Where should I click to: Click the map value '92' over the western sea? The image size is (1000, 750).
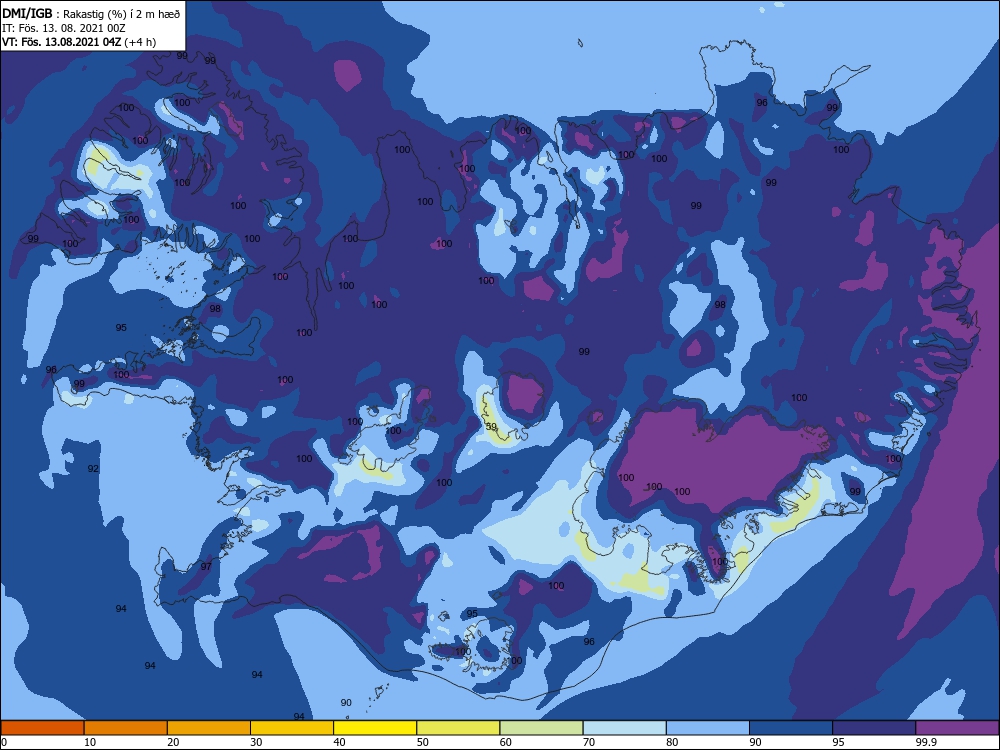pyautogui.click(x=93, y=469)
